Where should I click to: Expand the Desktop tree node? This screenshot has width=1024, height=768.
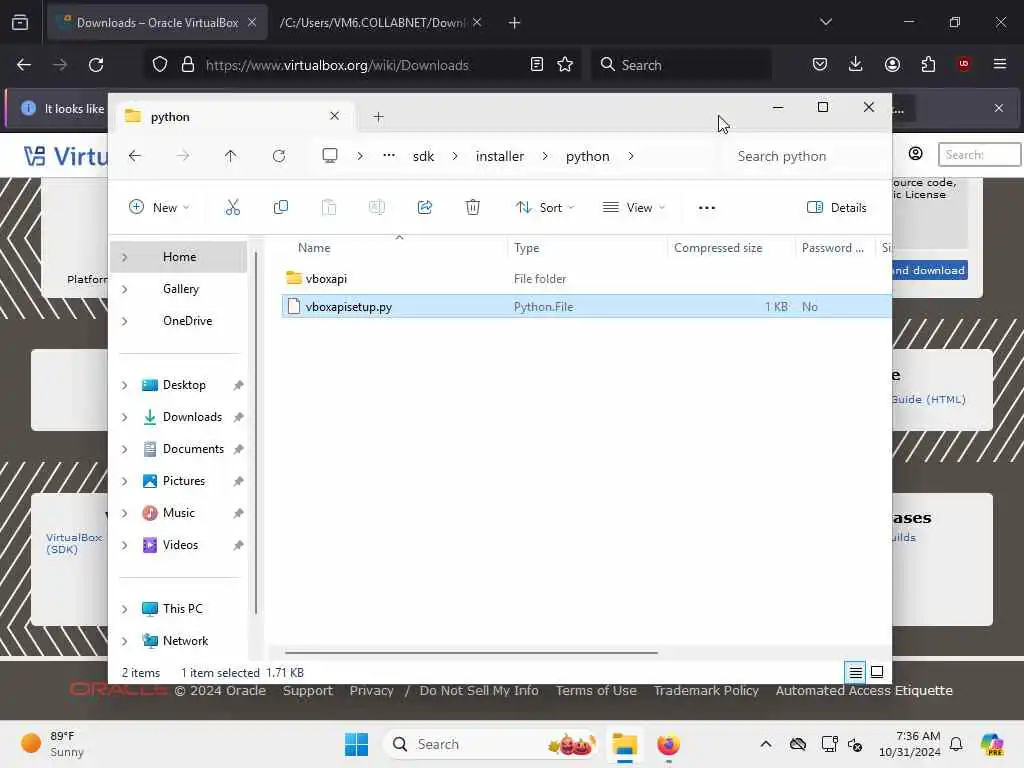[x=124, y=385]
